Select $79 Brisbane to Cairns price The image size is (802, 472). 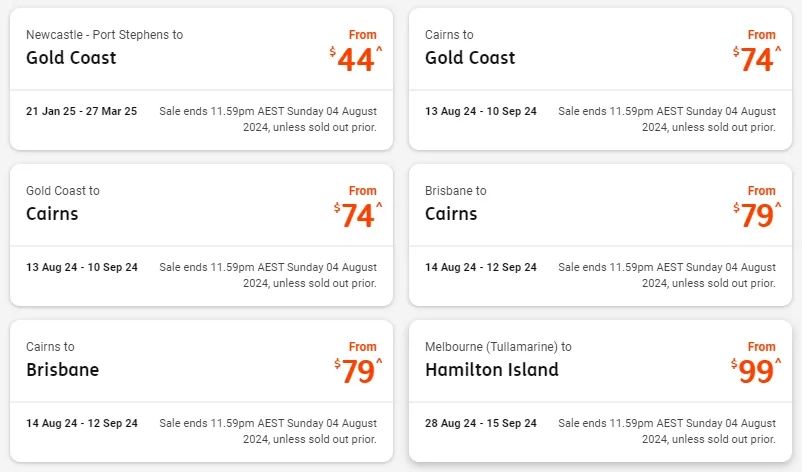(757, 215)
